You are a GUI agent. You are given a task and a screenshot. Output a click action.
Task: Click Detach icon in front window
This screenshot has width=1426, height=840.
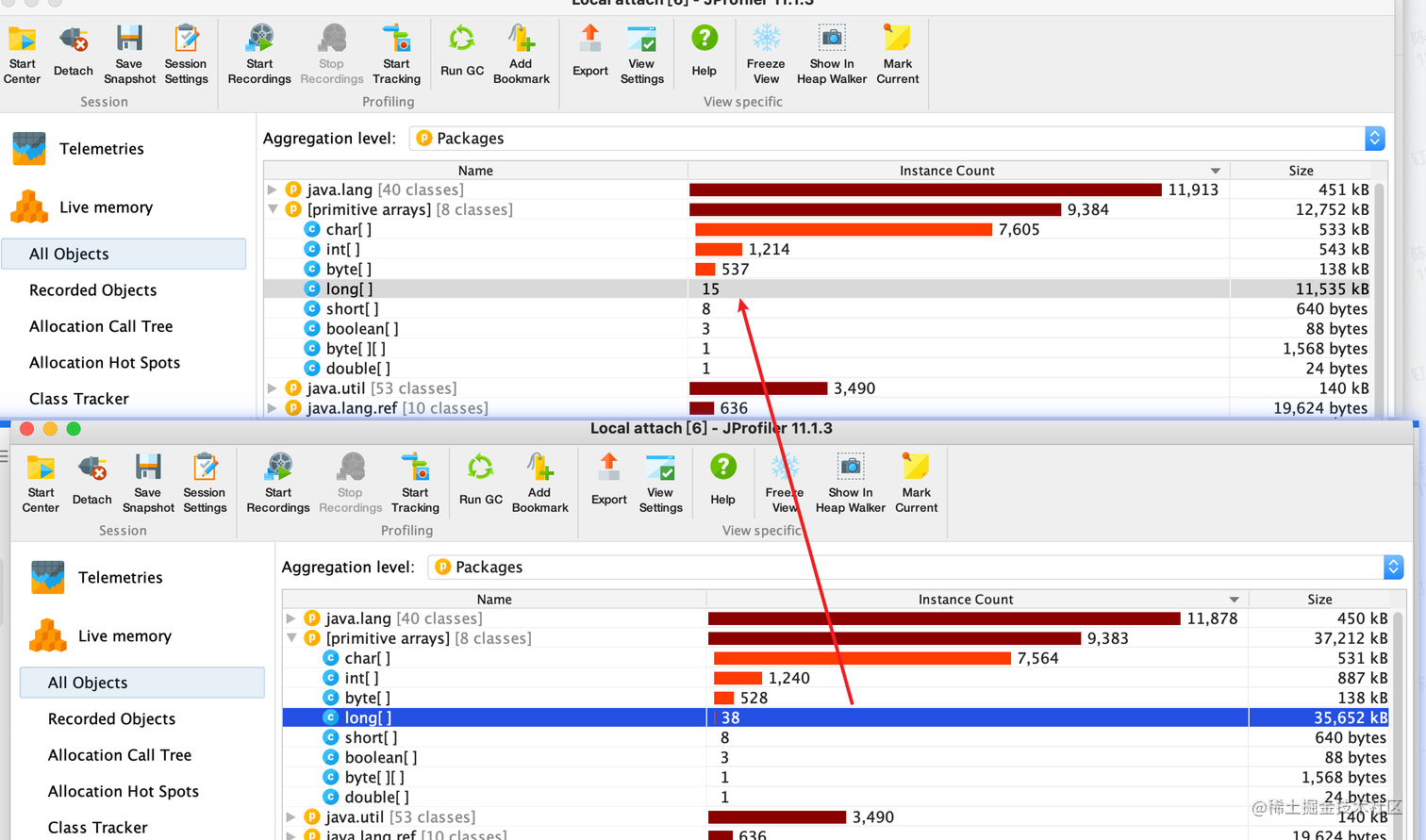point(91,468)
